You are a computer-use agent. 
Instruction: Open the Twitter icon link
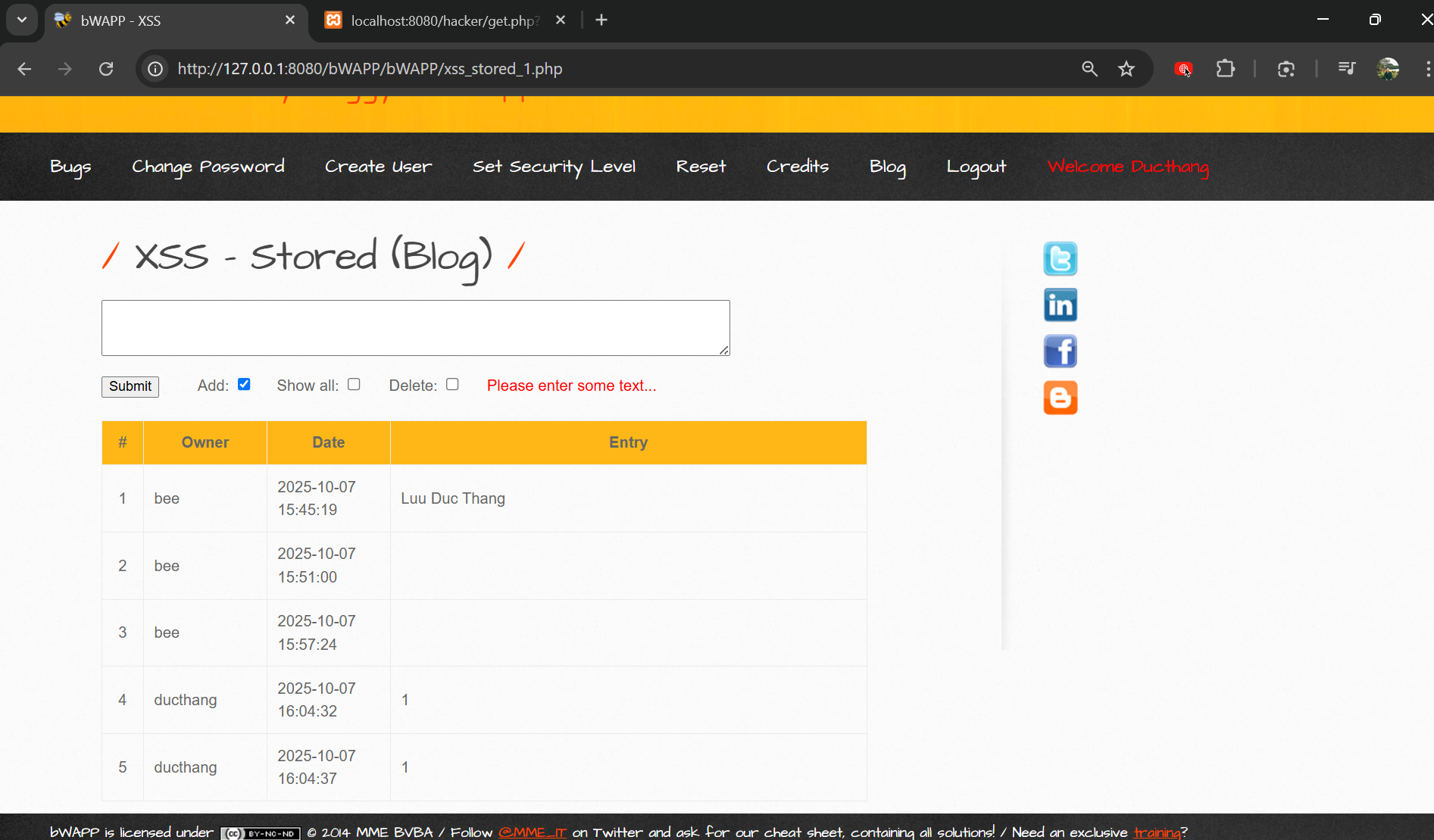click(1060, 259)
